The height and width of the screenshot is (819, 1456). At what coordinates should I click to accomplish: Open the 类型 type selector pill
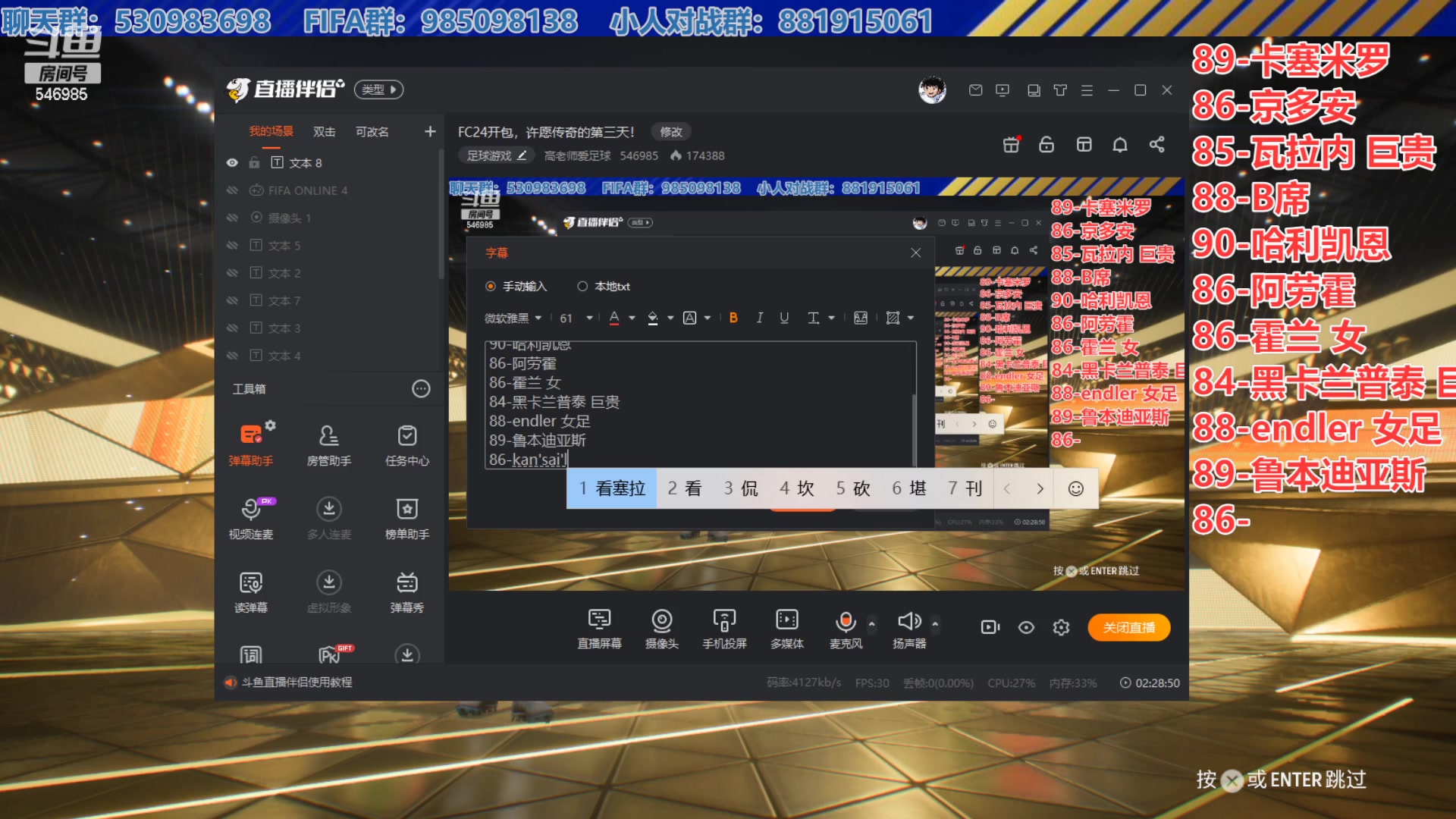(378, 89)
